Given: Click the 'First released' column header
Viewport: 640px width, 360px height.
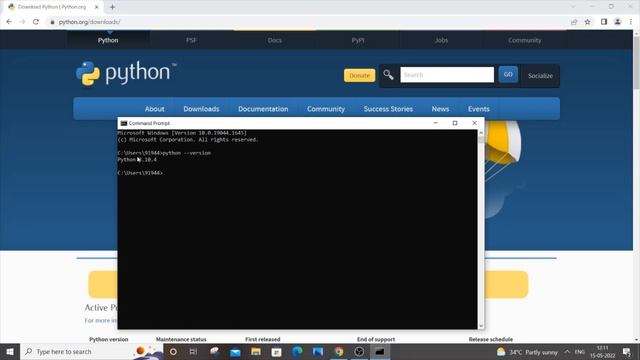Looking at the screenshot, I should pyautogui.click(x=263, y=339).
